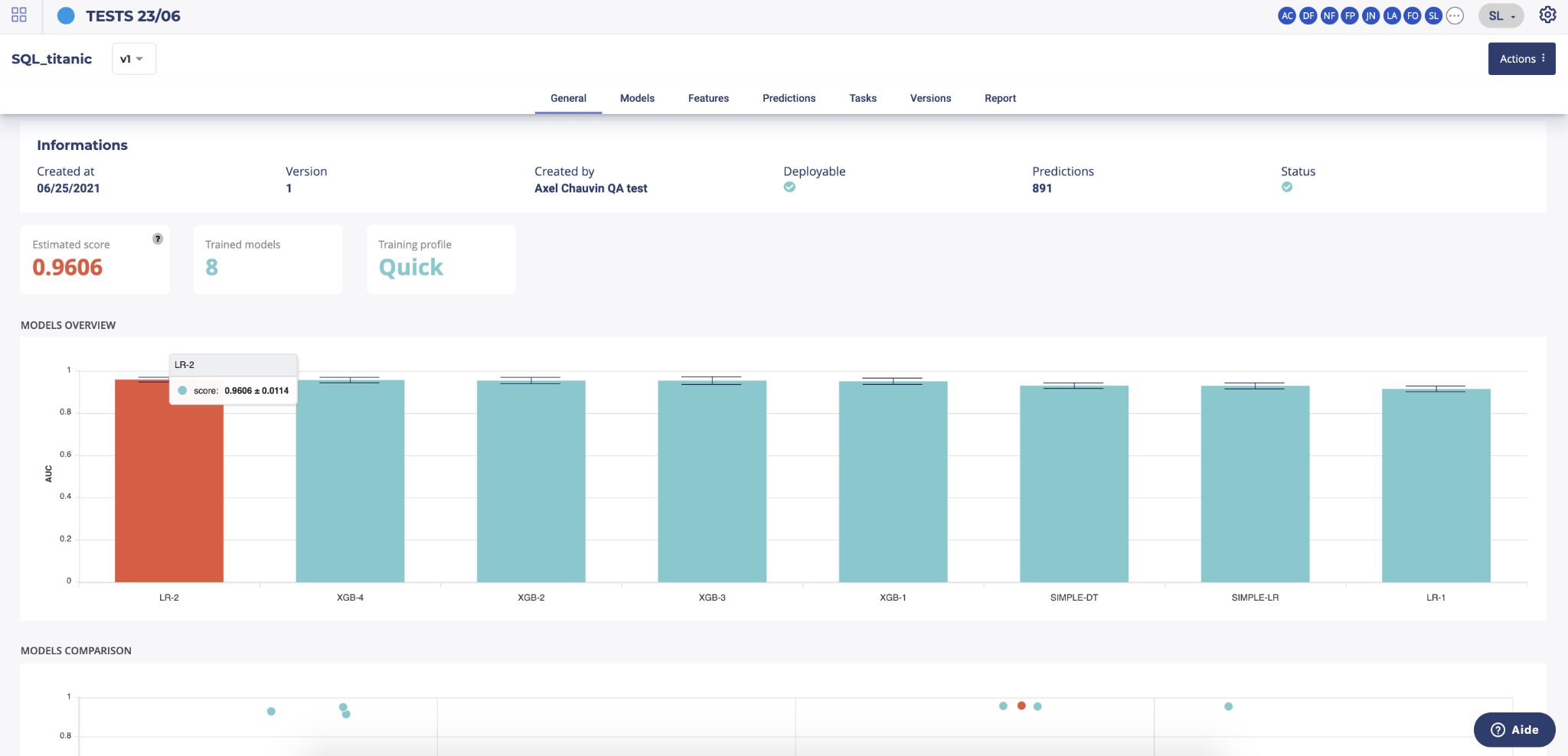Click the Status check icon
This screenshot has width=1568, height=756.
tap(1287, 187)
